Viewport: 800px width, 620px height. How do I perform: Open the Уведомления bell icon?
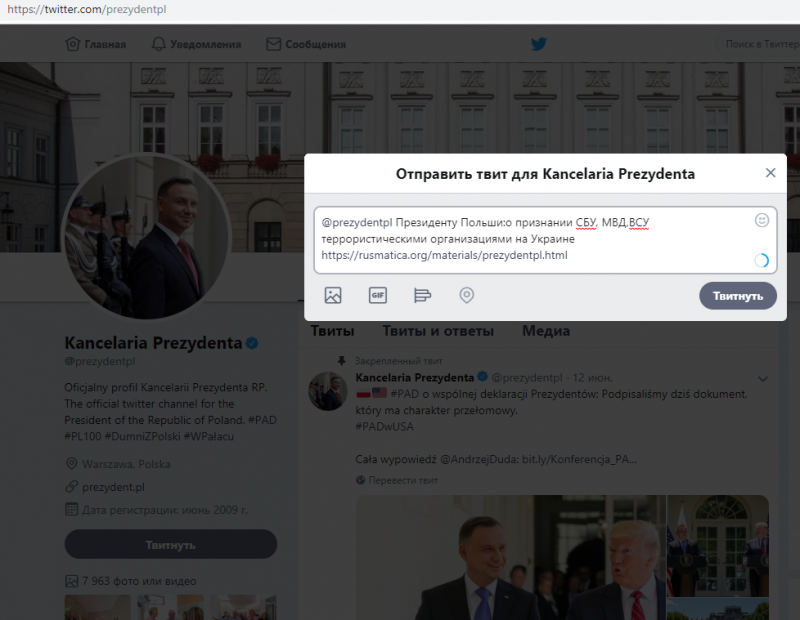tap(159, 44)
